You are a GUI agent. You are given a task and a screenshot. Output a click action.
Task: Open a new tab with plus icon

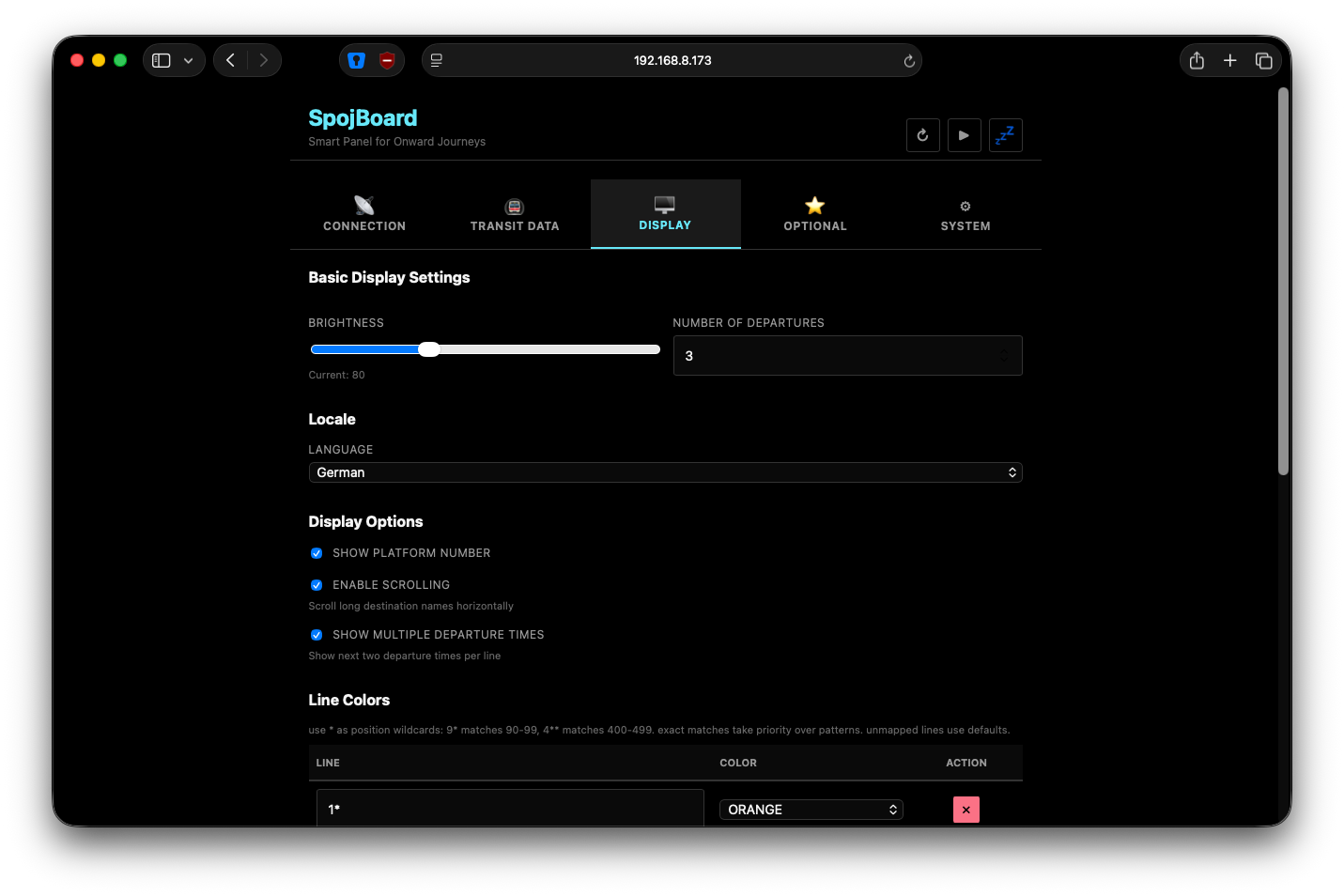[x=1229, y=60]
